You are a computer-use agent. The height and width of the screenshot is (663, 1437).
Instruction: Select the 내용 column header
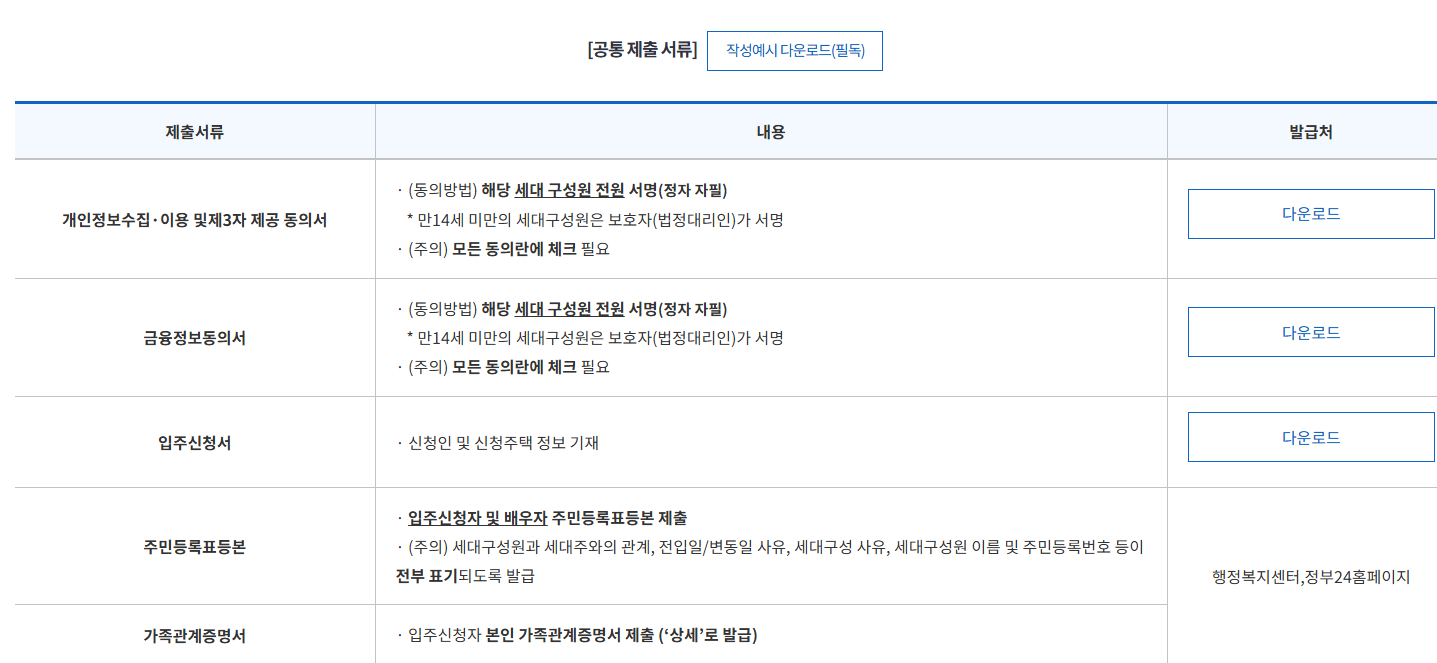click(x=771, y=132)
